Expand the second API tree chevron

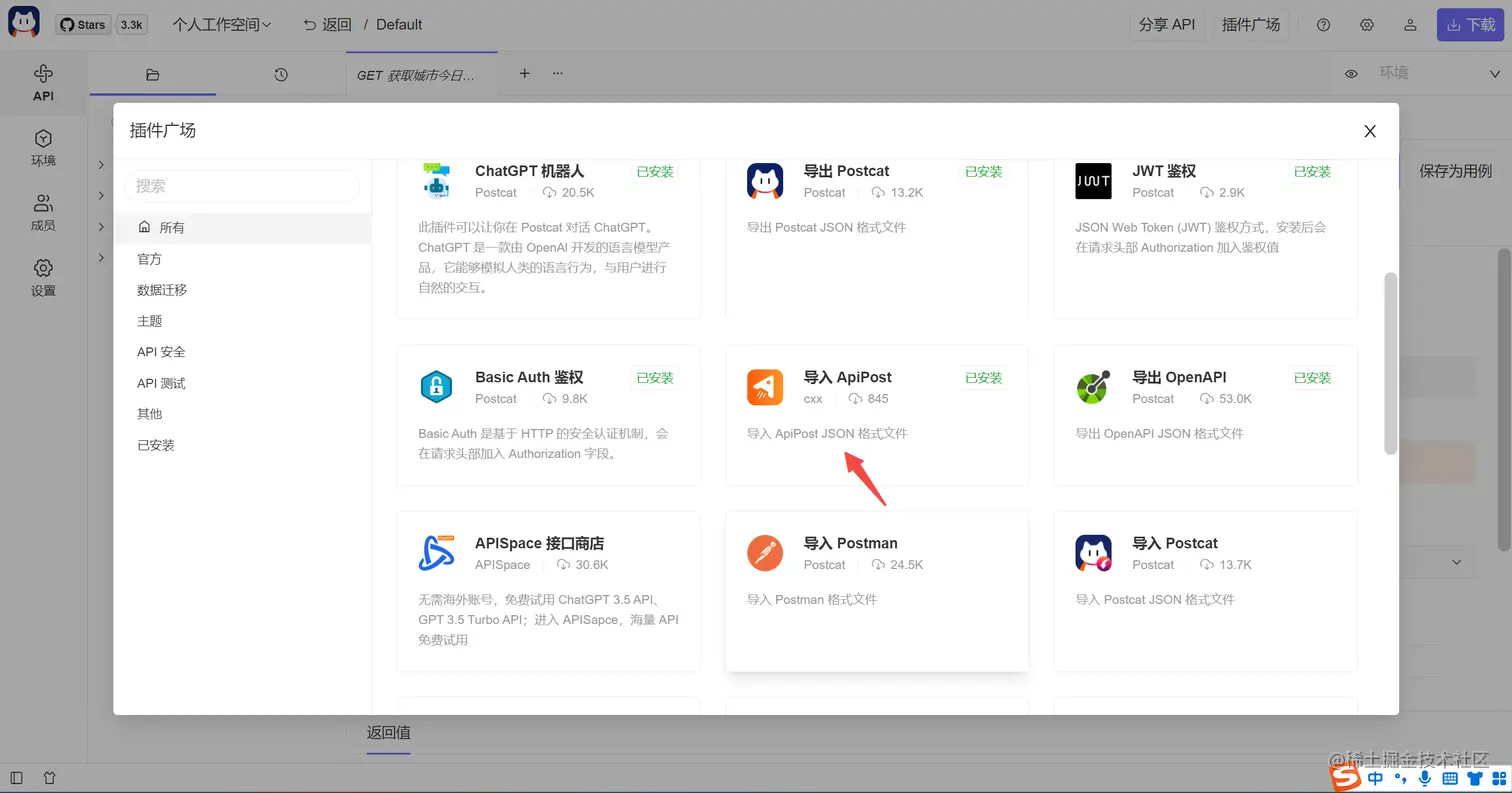tap(101, 196)
